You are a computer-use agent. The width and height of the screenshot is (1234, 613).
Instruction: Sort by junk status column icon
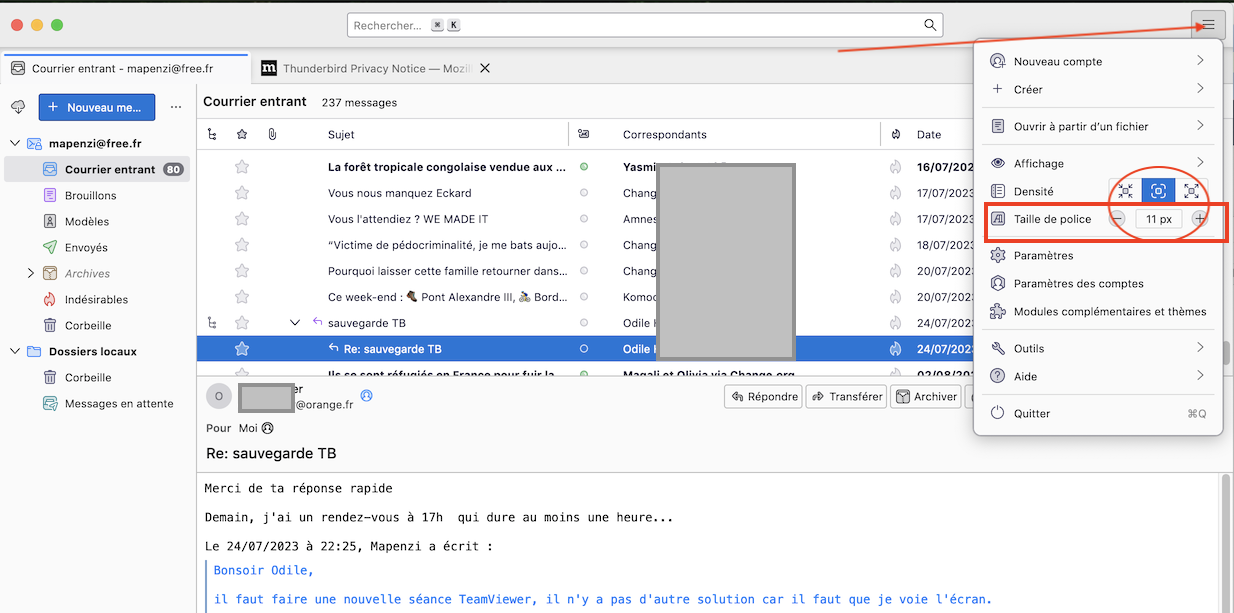click(x=896, y=134)
